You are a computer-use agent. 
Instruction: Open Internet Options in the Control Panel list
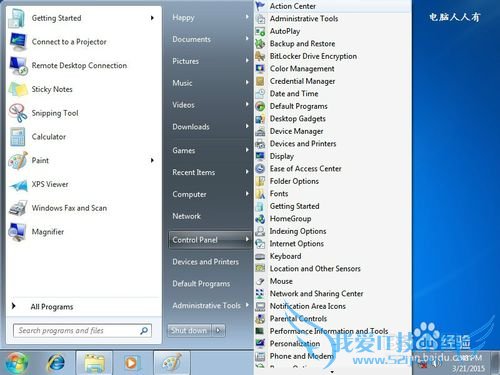(296, 244)
